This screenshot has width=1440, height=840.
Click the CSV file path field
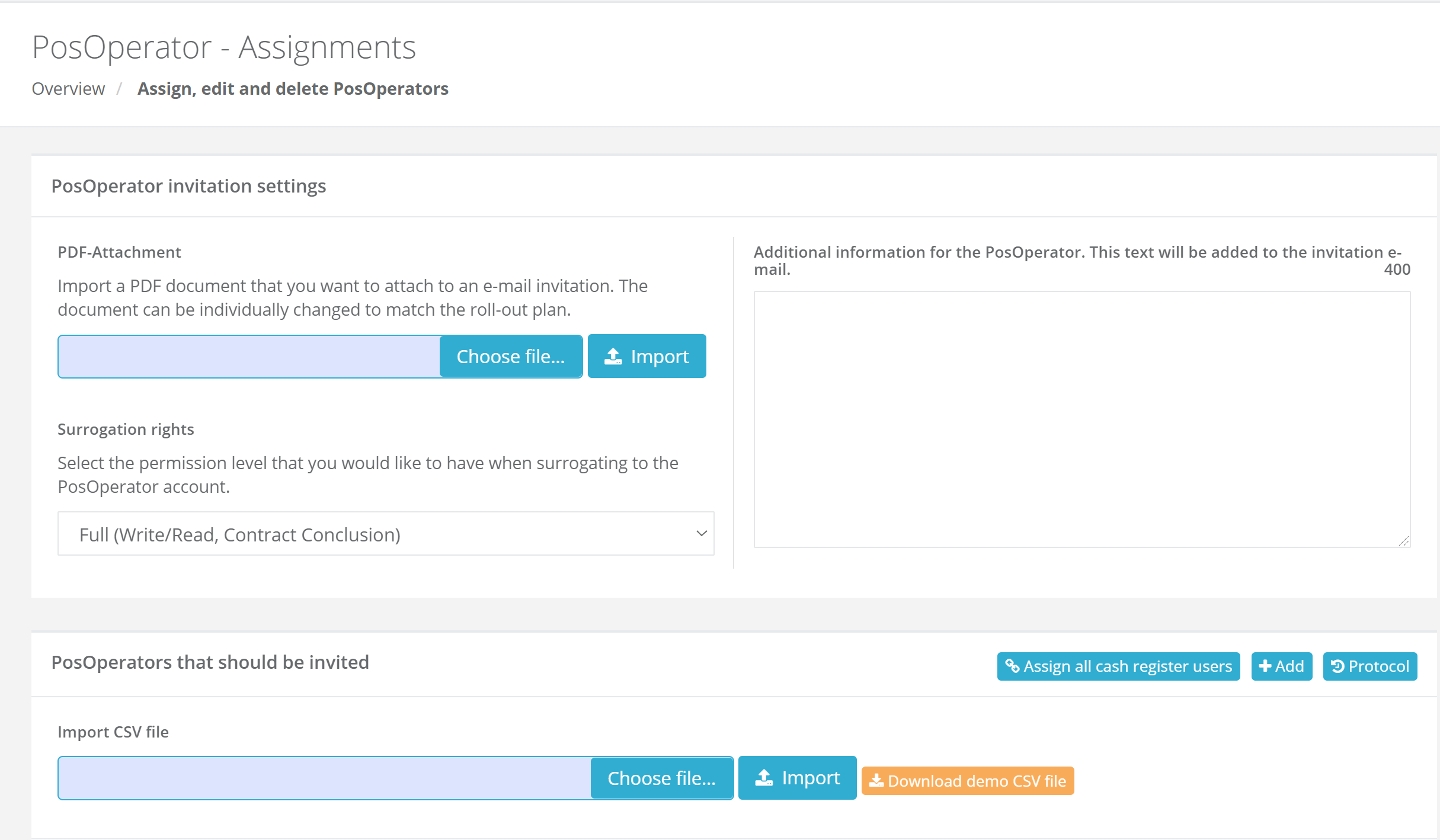click(325, 778)
